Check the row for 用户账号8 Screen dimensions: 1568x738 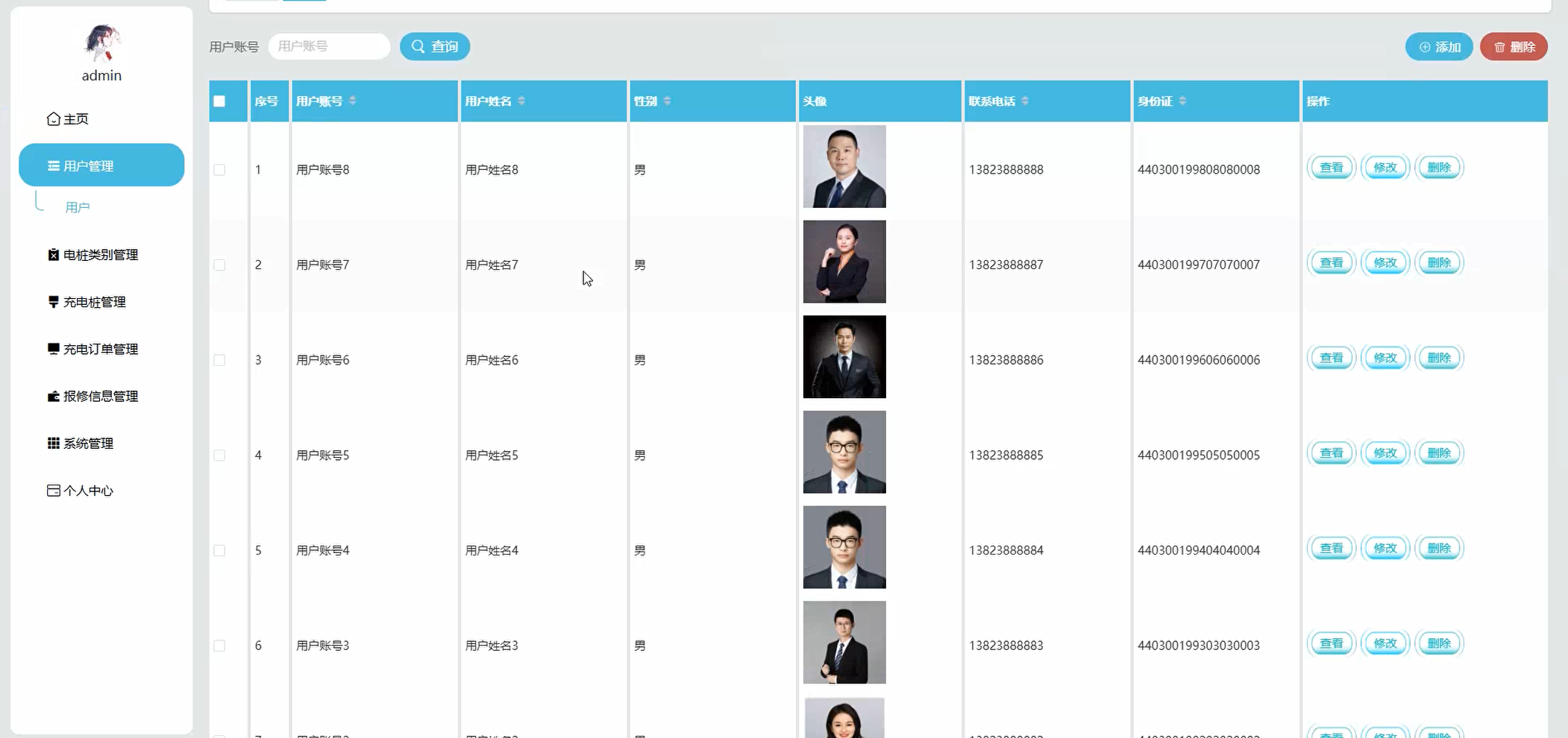pyautogui.click(x=219, y=170)
